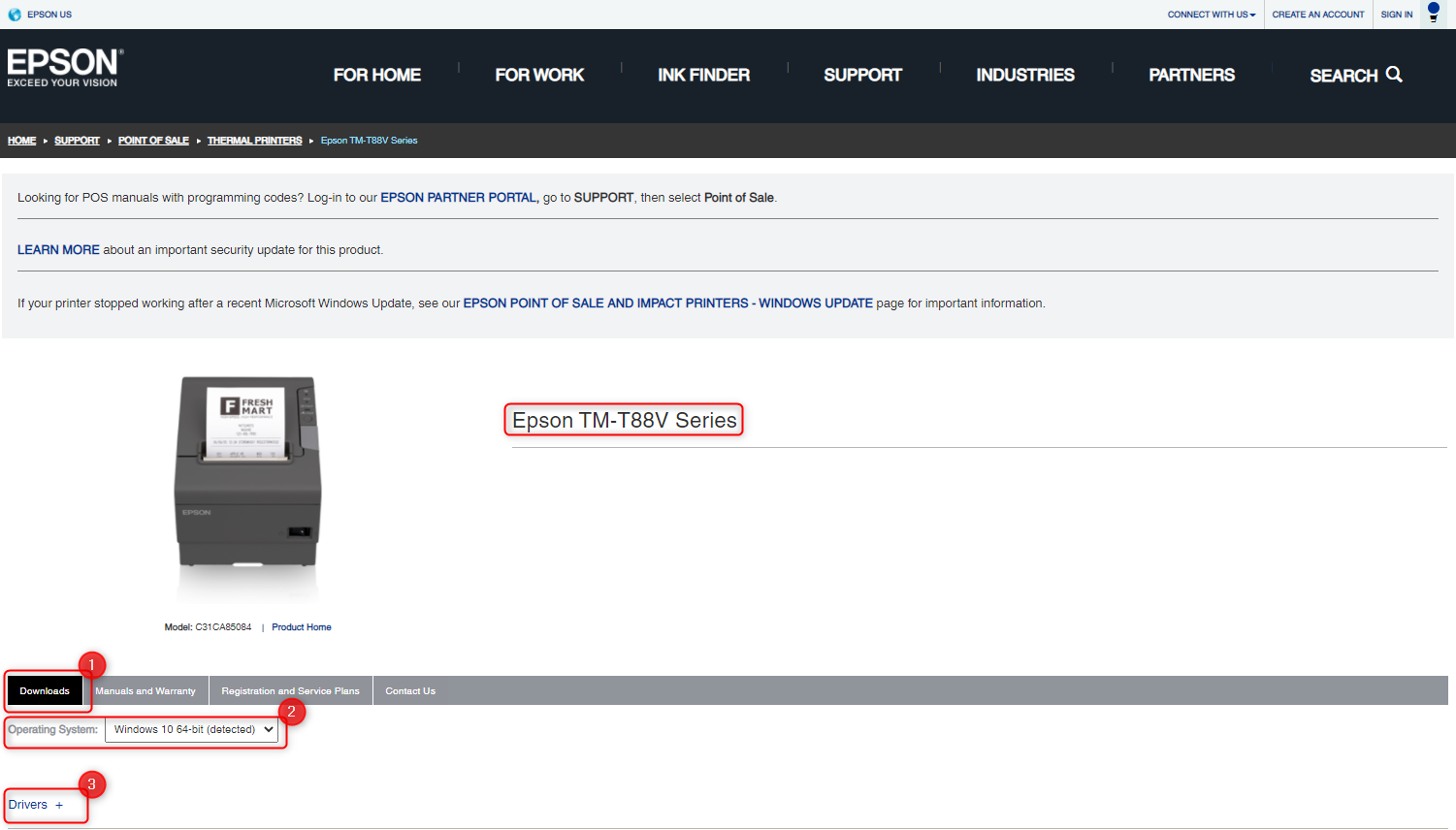Switch to Manuals and Warranty tab
1456x830 pixels.
click(146, 691)
